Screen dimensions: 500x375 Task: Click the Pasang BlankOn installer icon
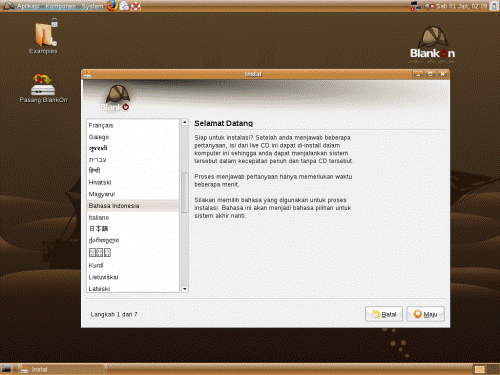pyautogui.click(x=43, y=88)
